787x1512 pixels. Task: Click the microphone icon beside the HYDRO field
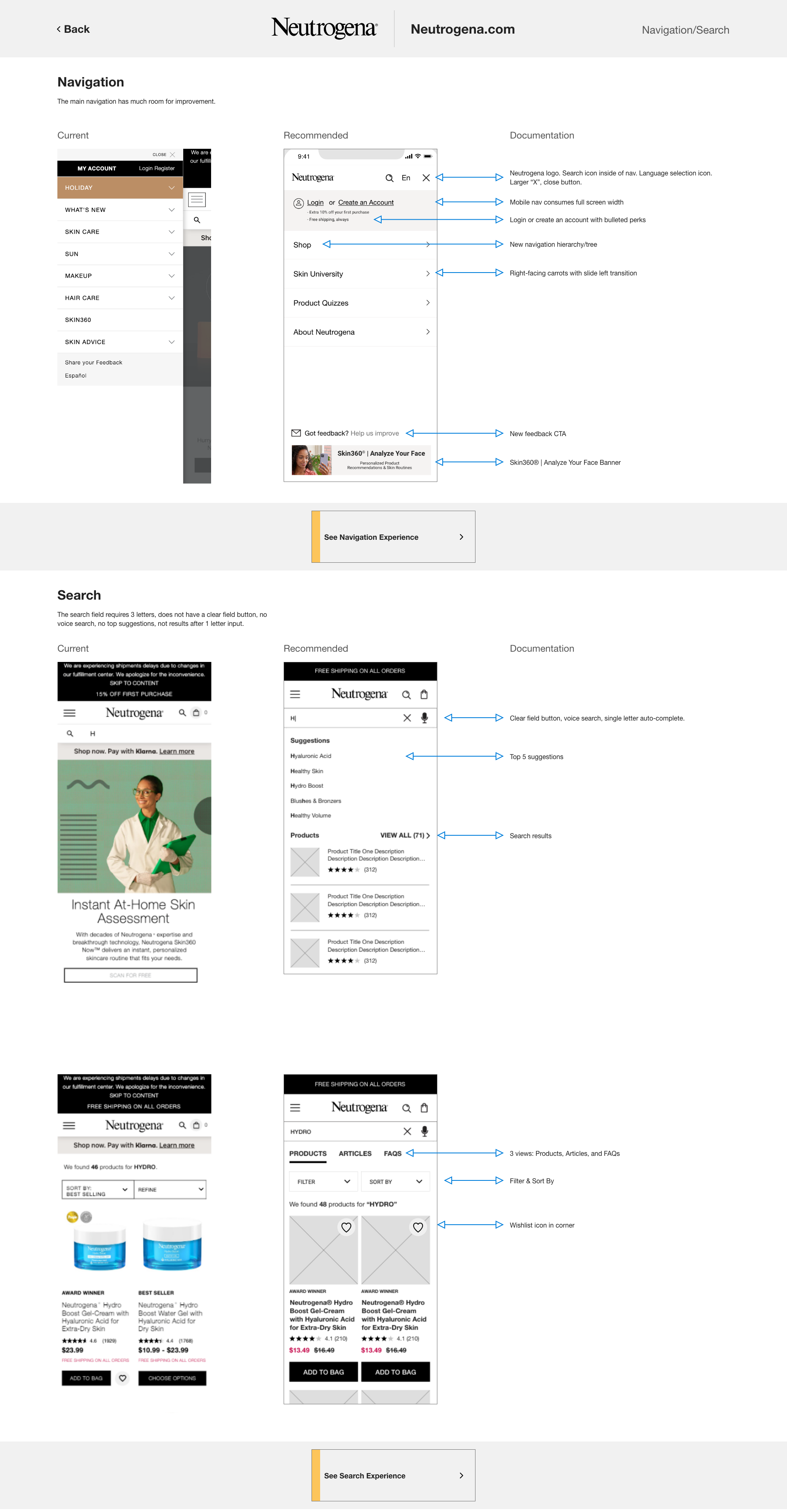424,1131
